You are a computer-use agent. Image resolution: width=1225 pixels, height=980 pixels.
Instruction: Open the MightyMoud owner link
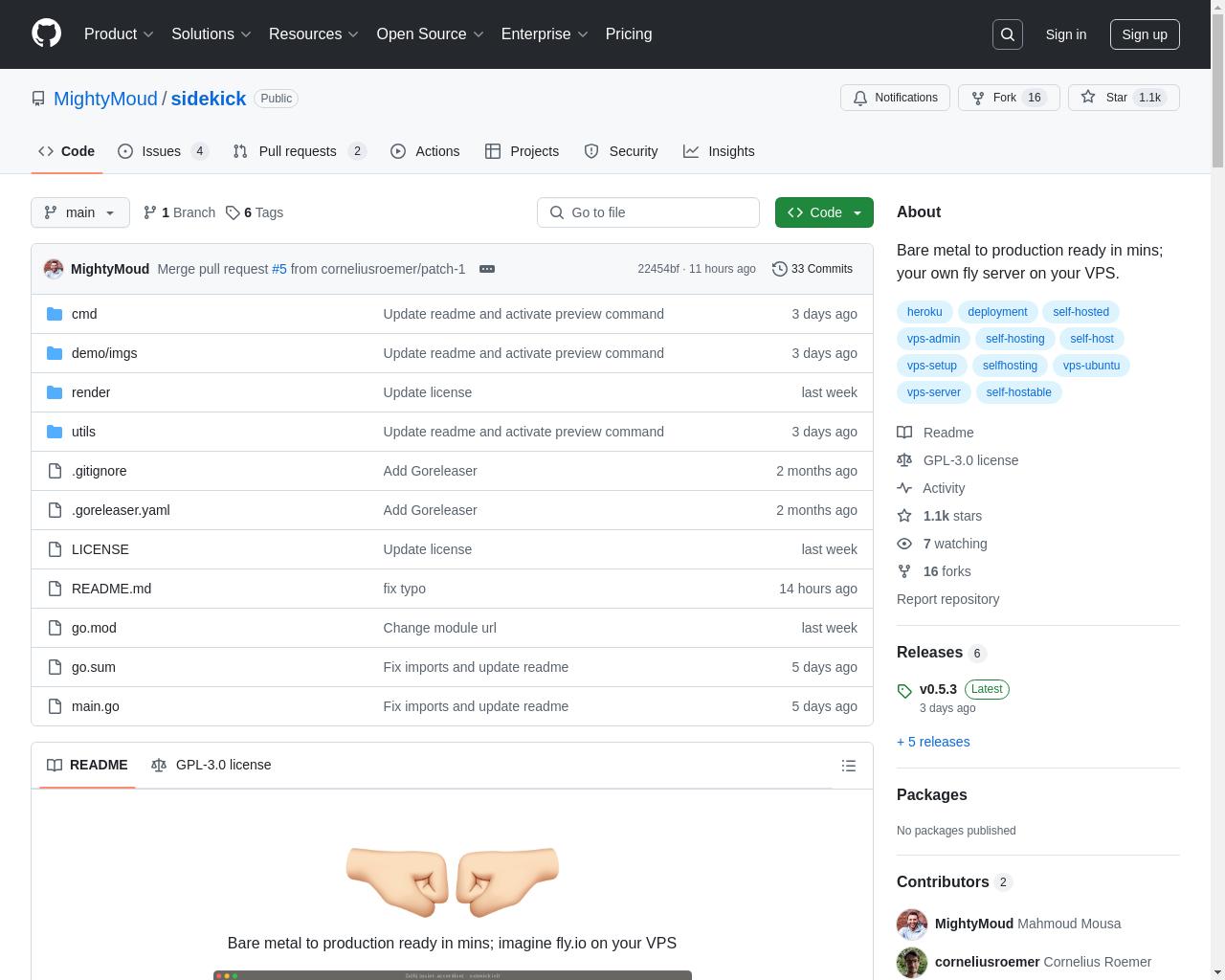click(x=105, y=99)
